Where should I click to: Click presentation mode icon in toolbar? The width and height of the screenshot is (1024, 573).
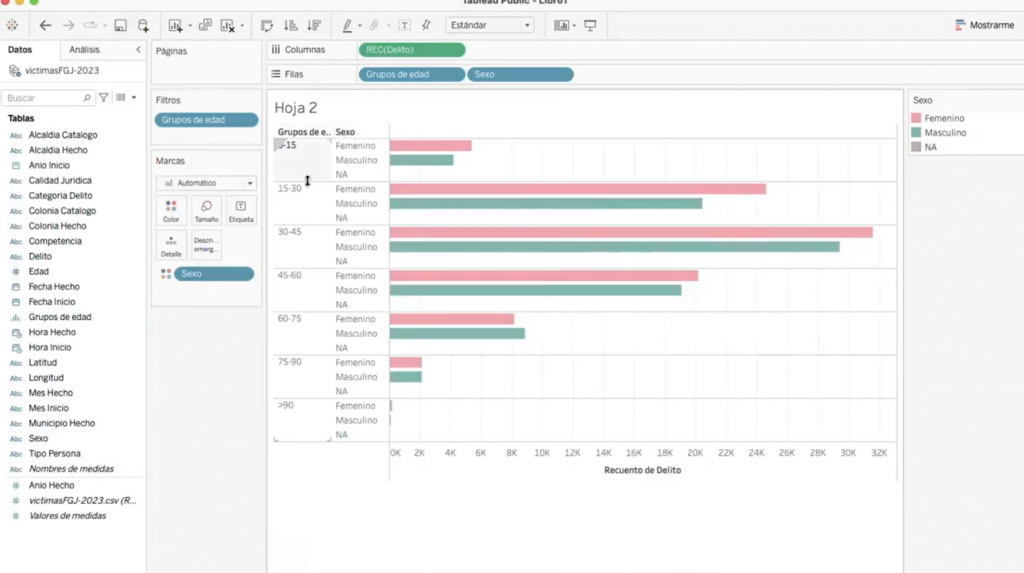tap(590, 25)
